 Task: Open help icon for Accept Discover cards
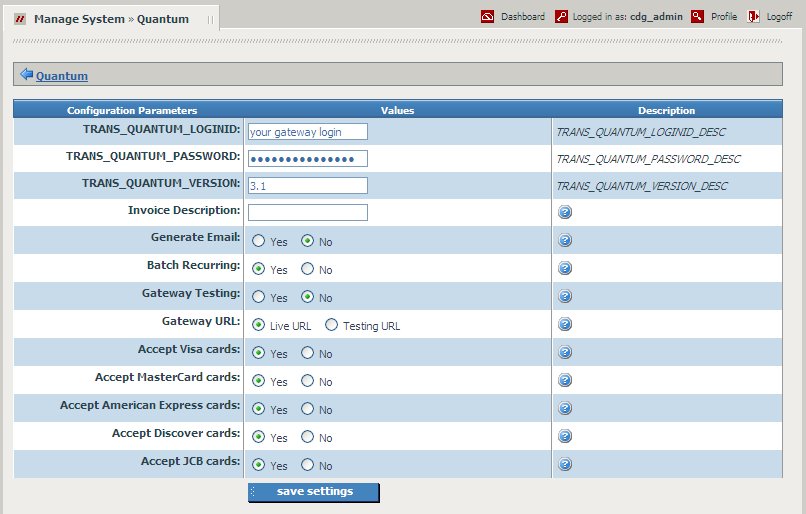point(565,436)
